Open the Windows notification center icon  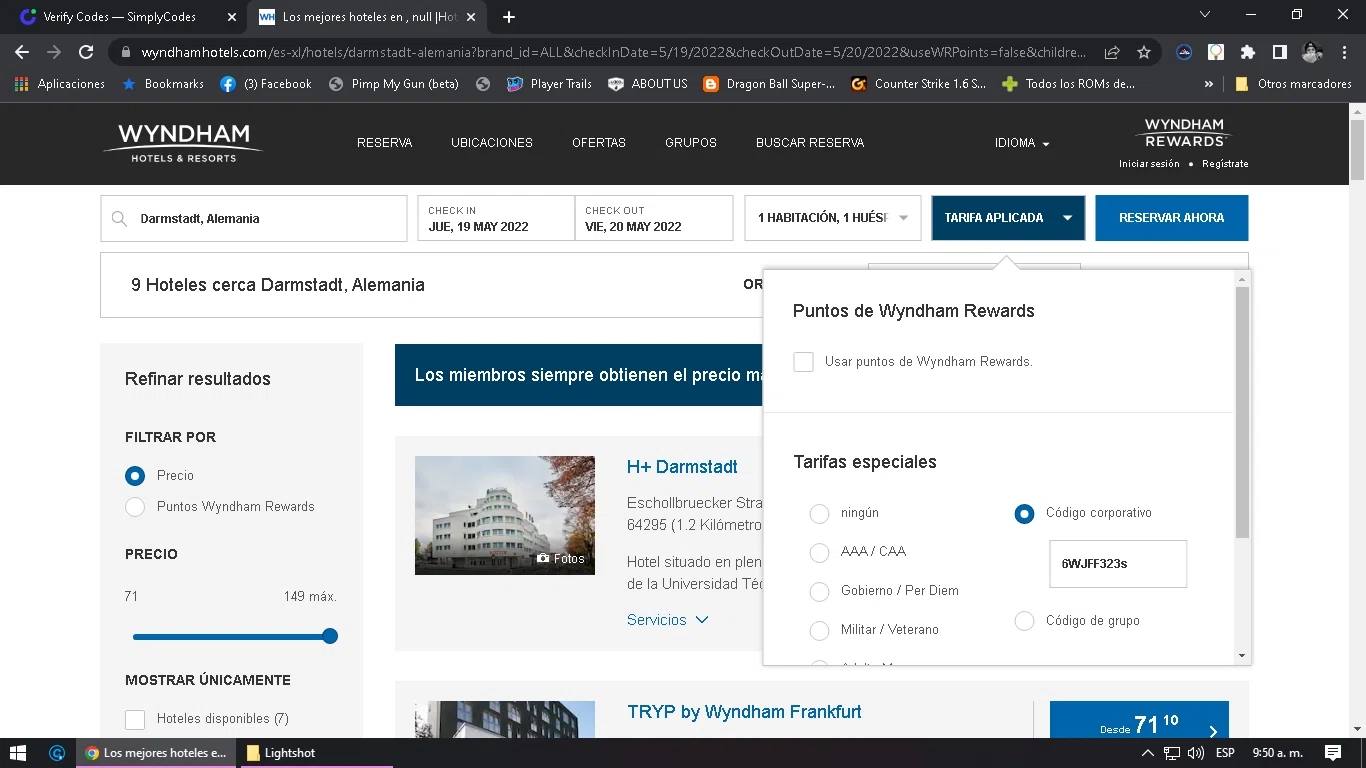(1332, 753)
